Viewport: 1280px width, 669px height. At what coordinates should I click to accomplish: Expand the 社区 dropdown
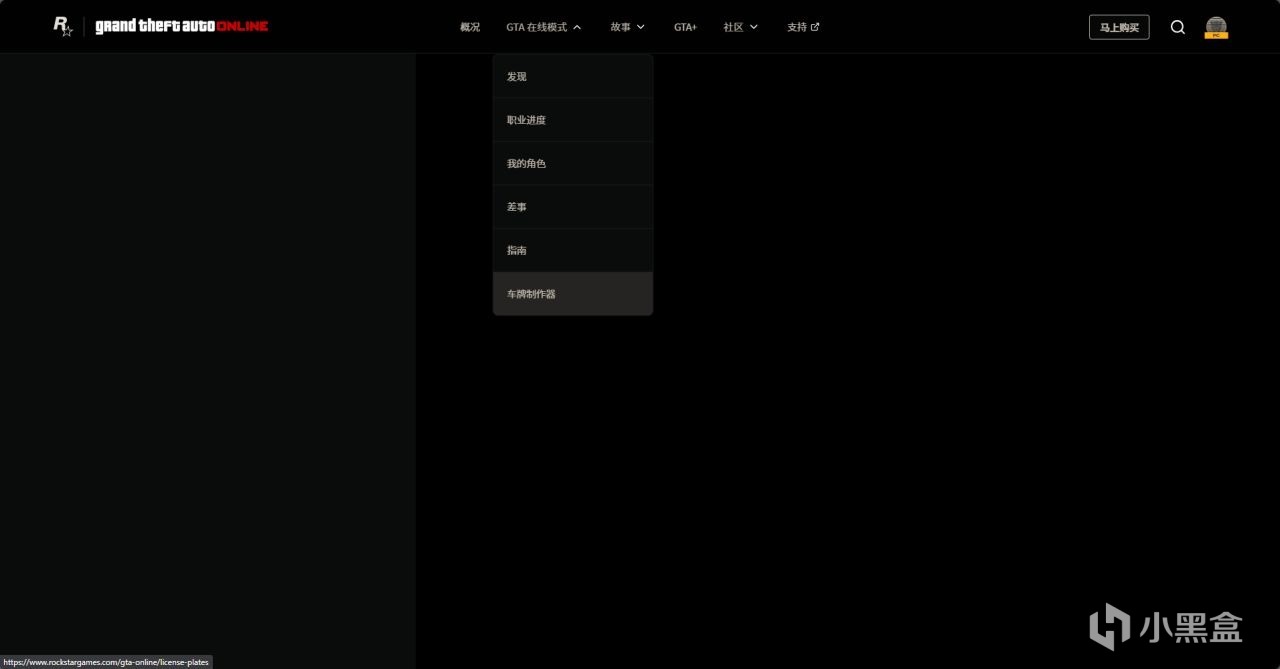[740, 27]
